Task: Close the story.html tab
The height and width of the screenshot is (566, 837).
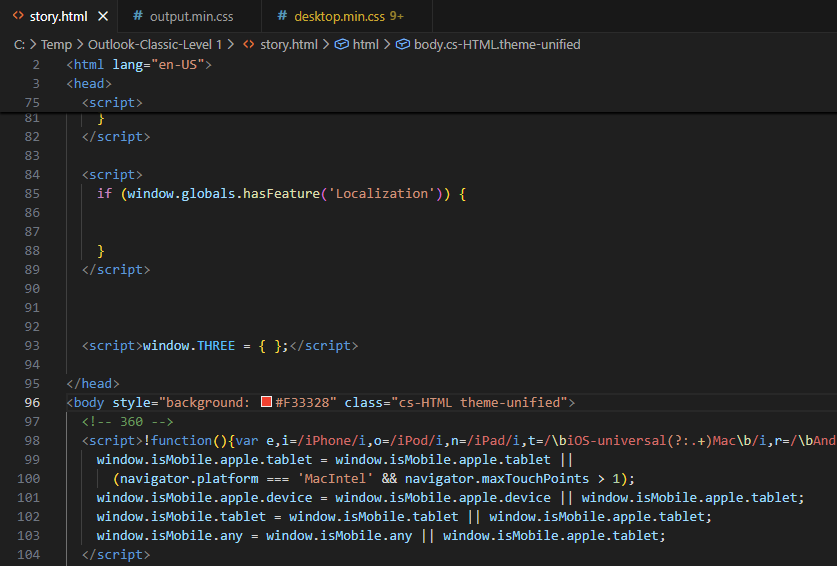Action: (103, 17)
